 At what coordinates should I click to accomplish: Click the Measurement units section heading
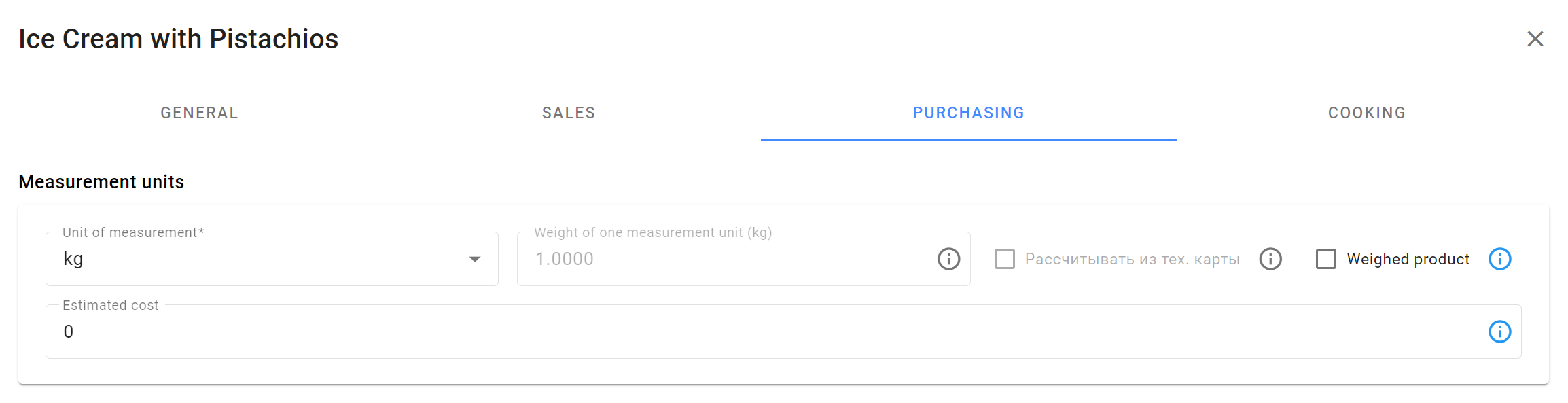coord(101,182)
